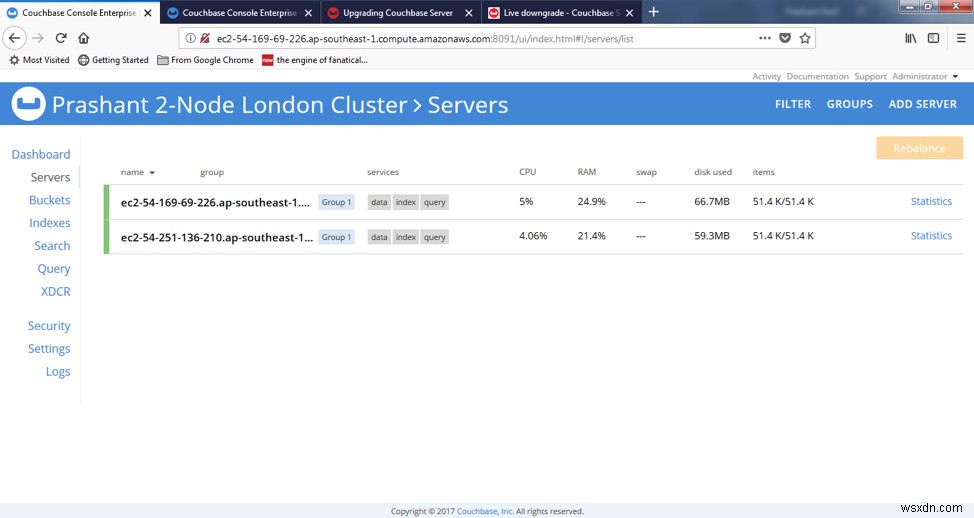Open Statistics for ec2-54-169-69-226 server

pyautogui.click(x=931, y=201)
